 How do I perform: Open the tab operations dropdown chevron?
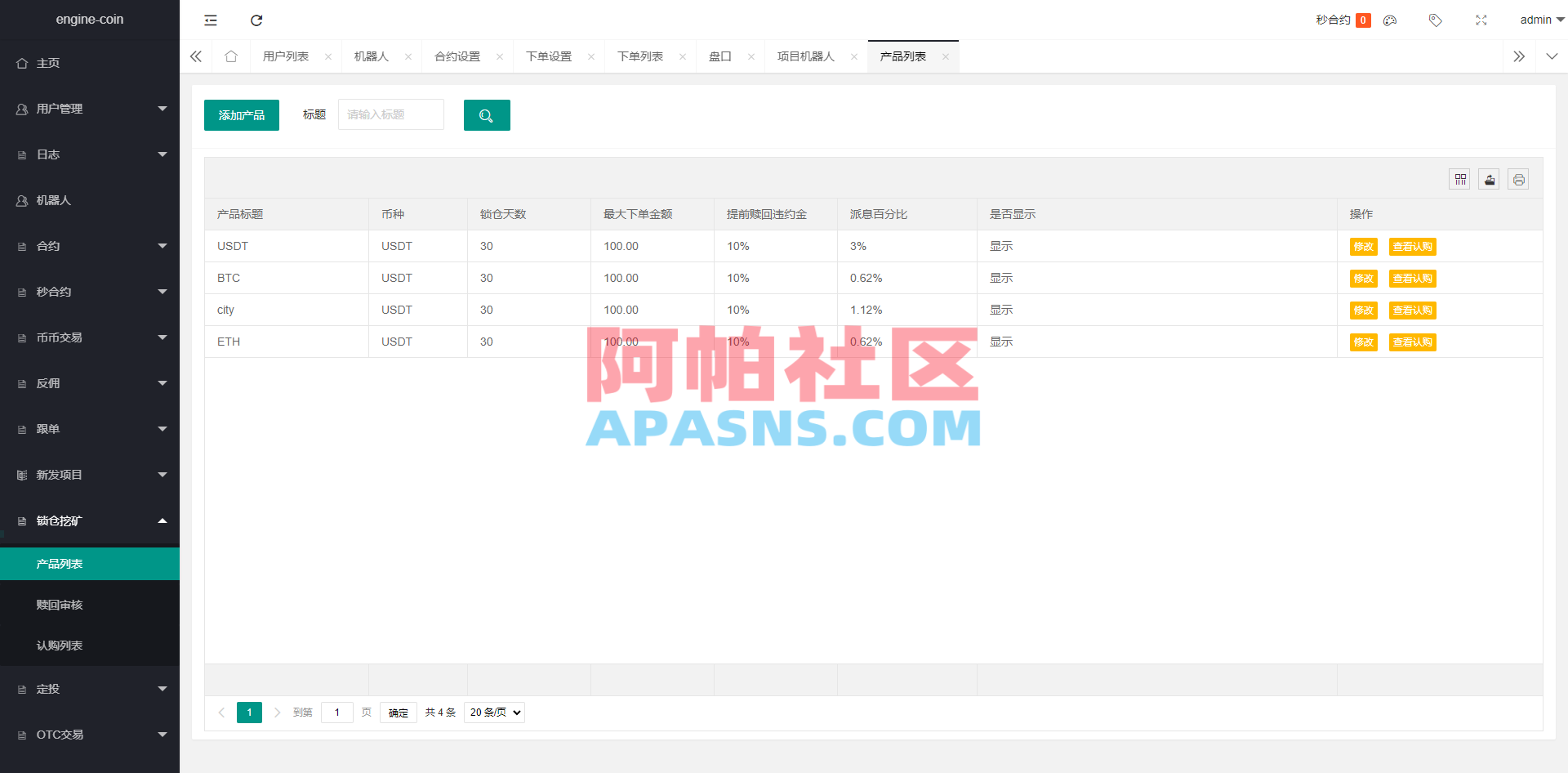[x=1552, y=56]
